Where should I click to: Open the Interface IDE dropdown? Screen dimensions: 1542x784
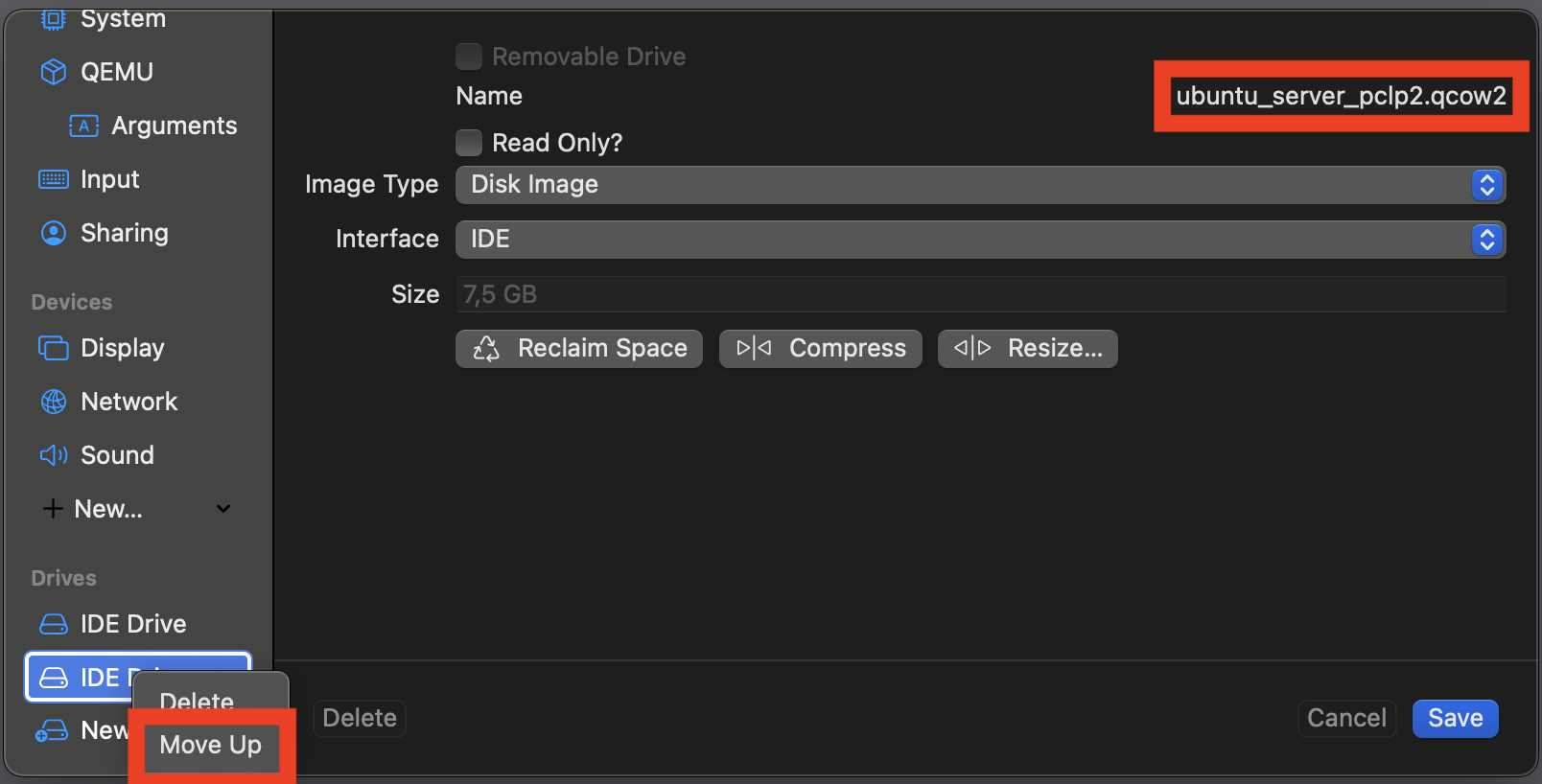[x=980, y=240]
